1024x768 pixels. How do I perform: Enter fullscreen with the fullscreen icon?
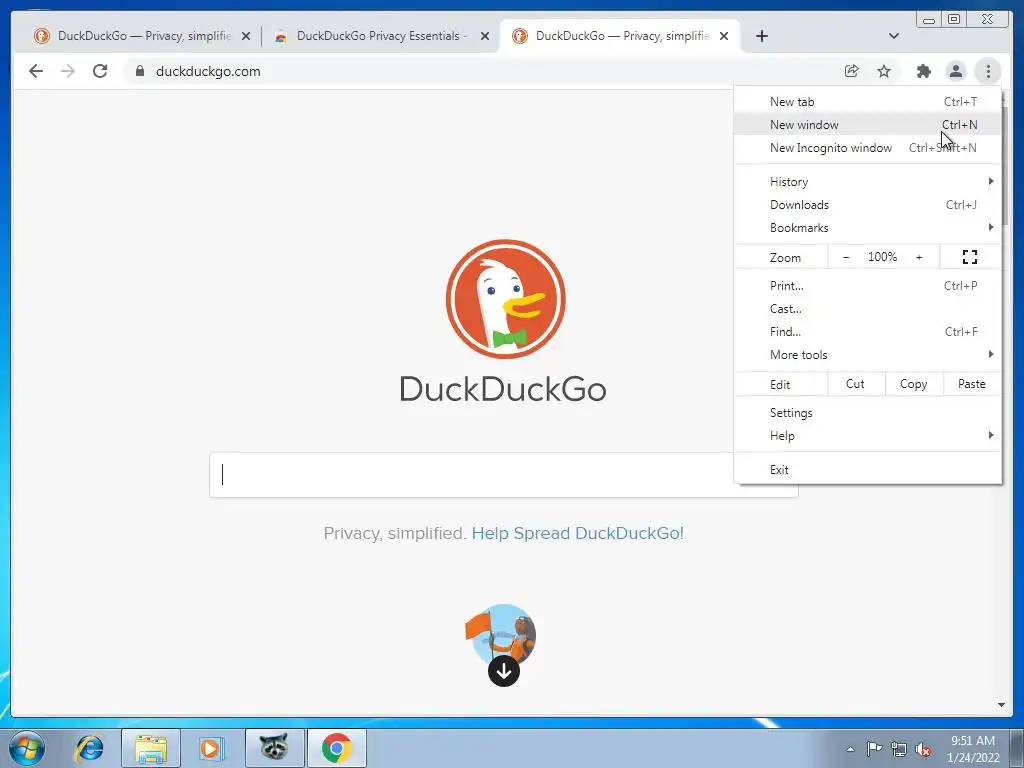coord(970,257)
